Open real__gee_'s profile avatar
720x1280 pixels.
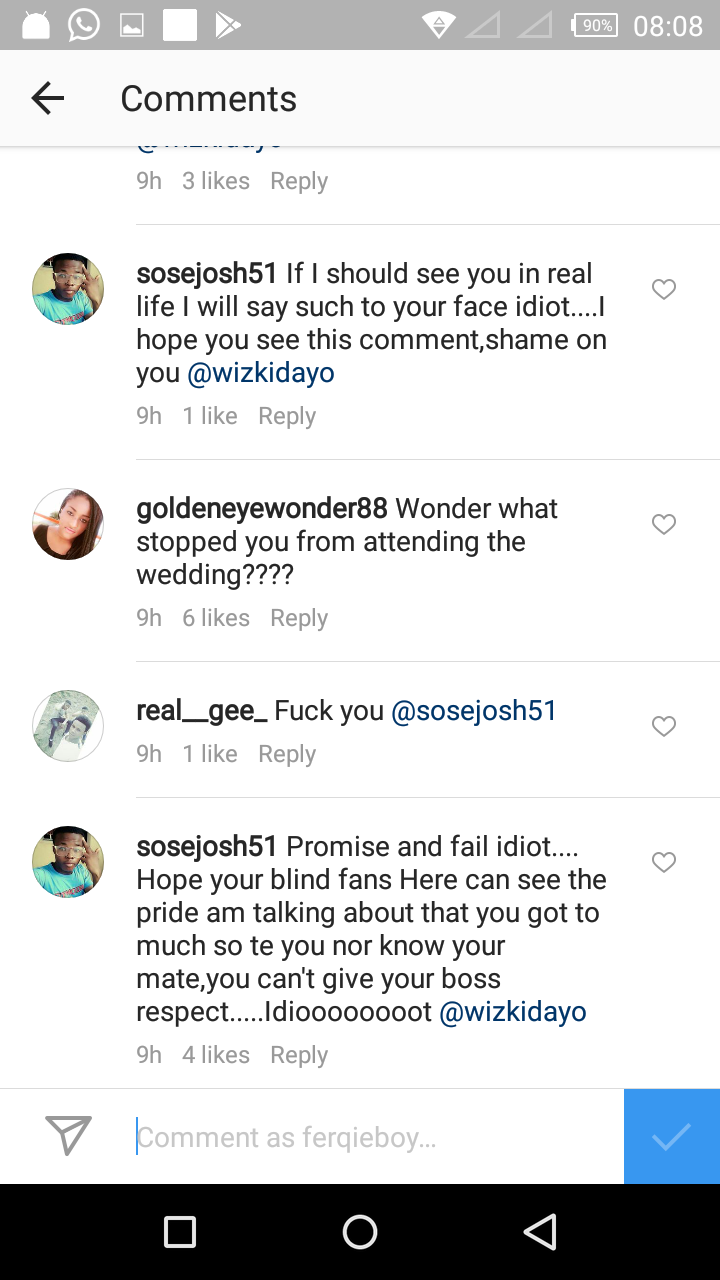(x=68, y=726)
